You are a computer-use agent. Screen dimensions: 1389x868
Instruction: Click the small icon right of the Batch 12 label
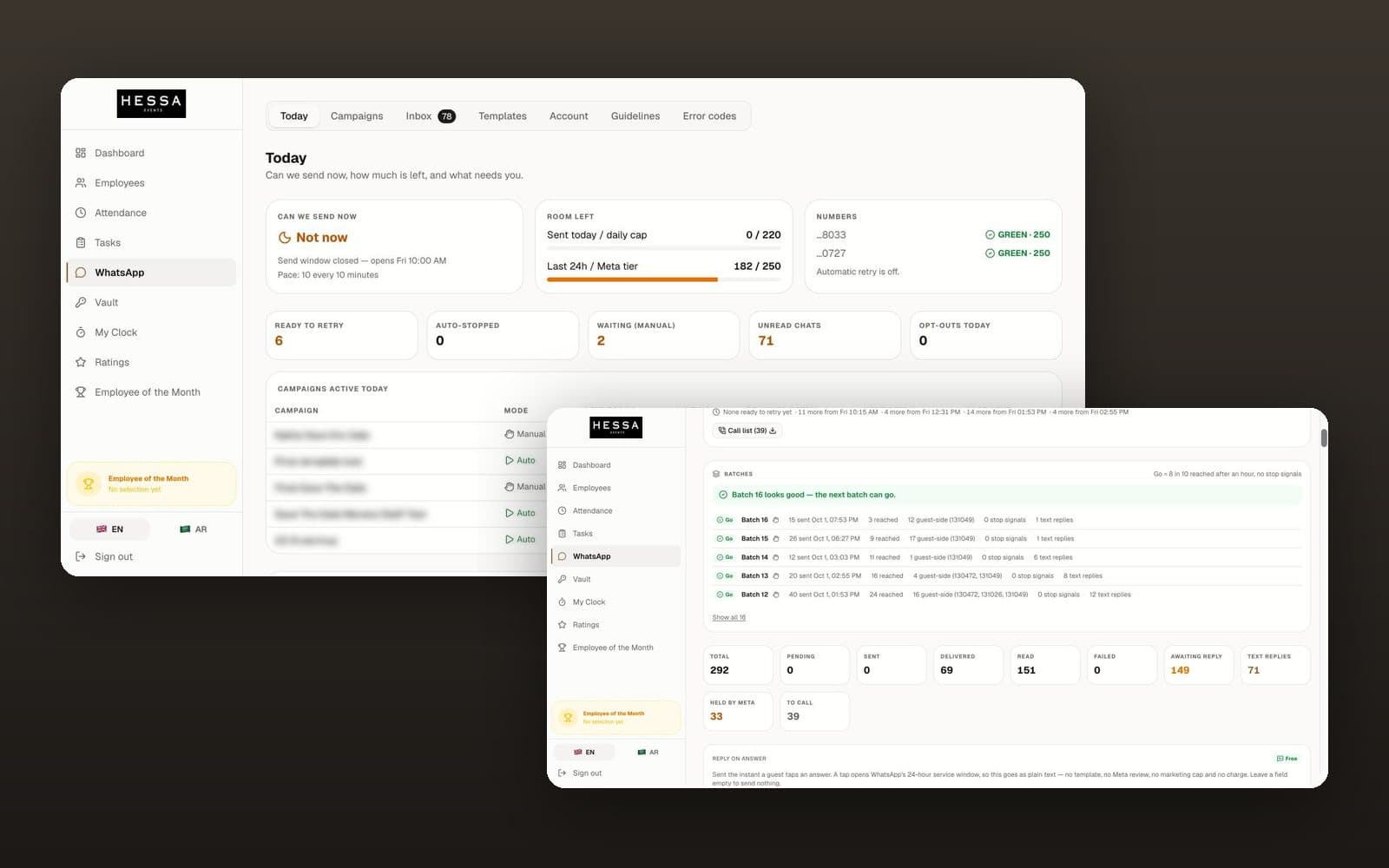[776, 595]
